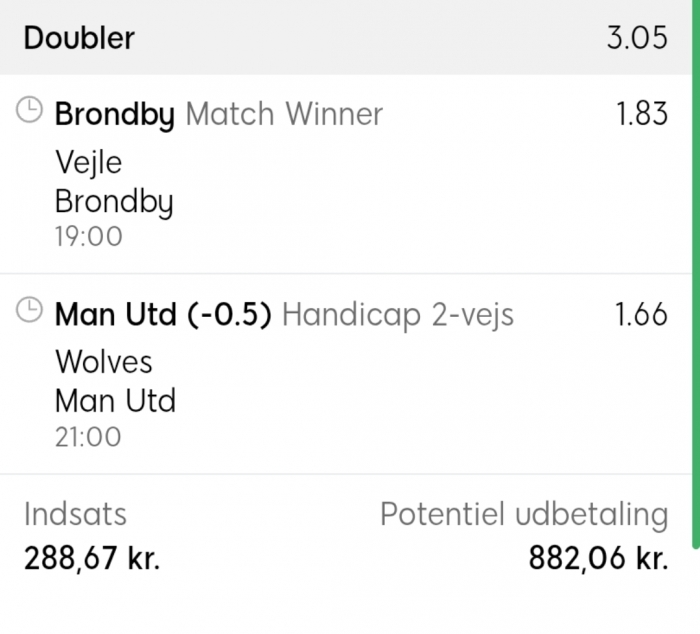Screen dimensions: 700x634
Task: Click the 1.83 odds for Brondby
Action: [x=641, y=114]
